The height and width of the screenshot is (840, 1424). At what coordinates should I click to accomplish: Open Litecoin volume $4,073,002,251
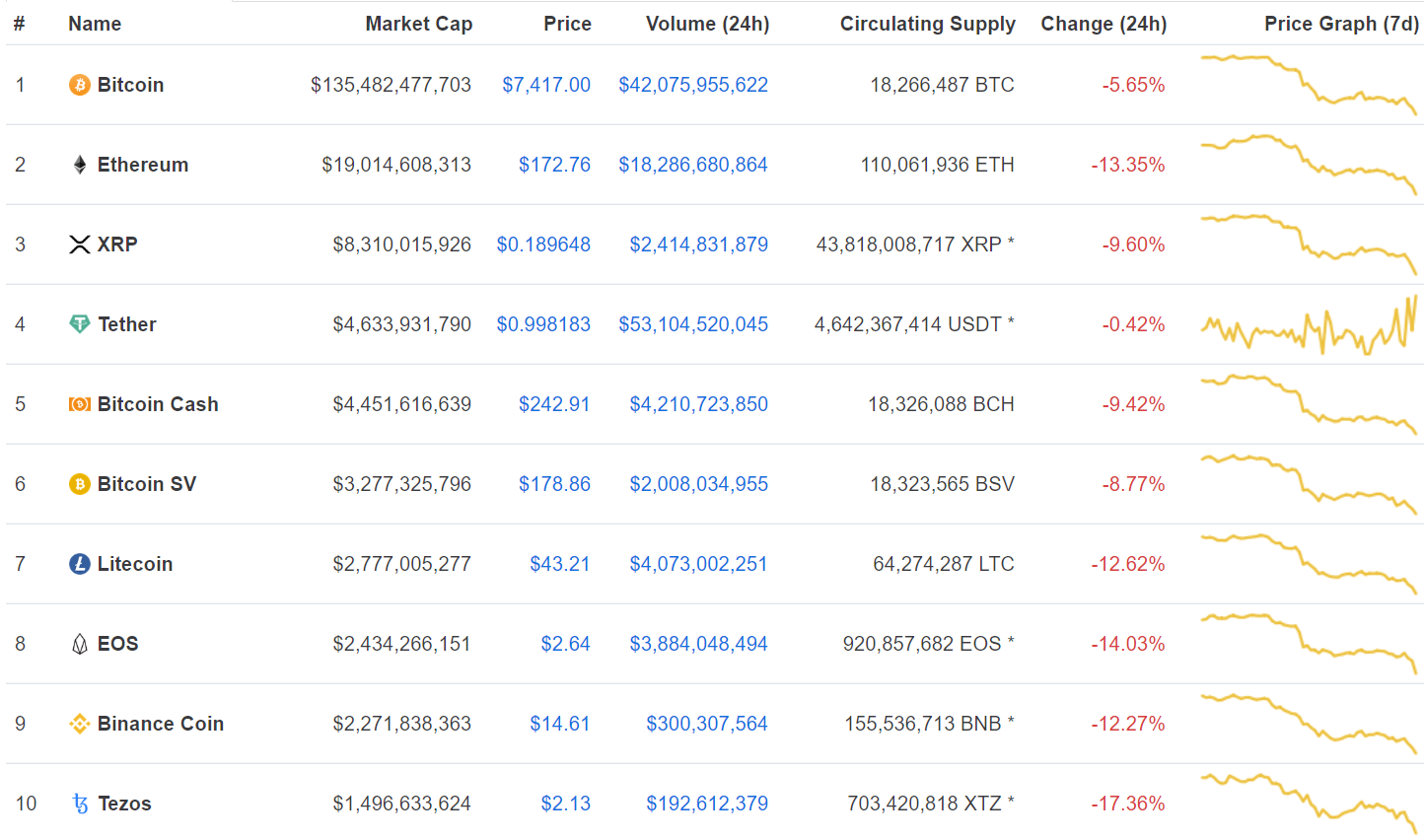(699, 564)
